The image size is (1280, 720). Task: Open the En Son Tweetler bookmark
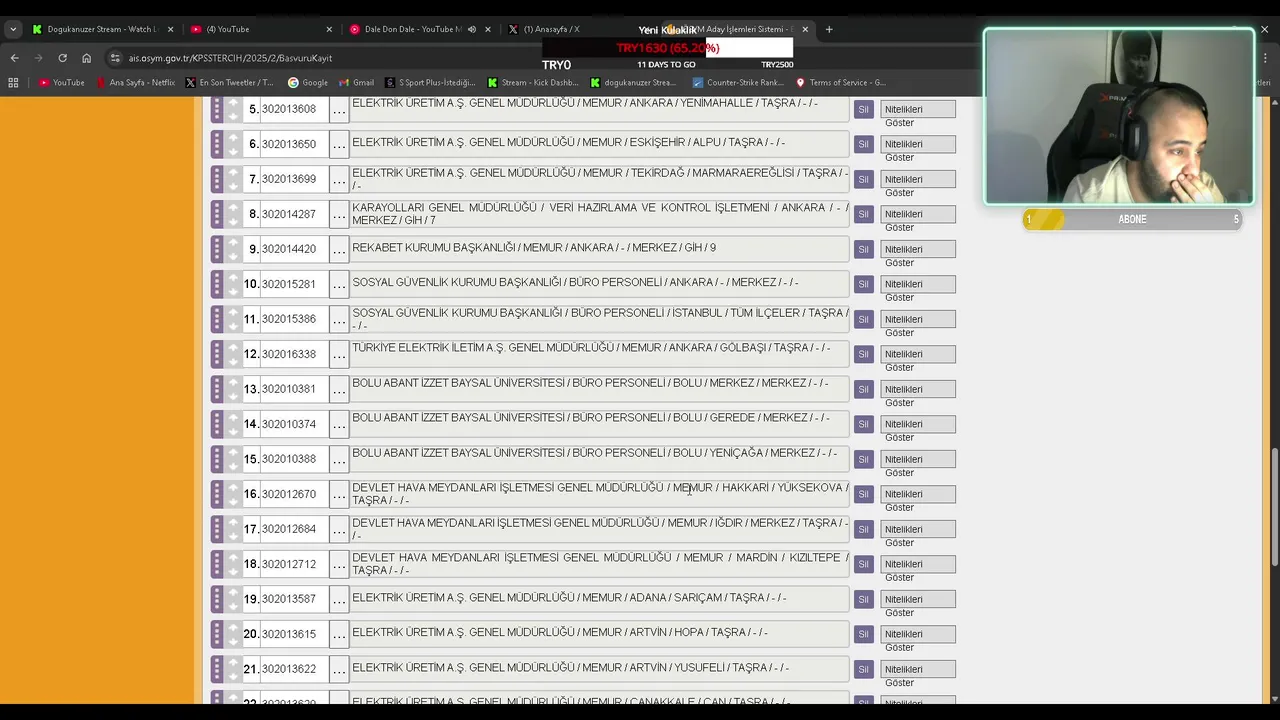point(231,83)
